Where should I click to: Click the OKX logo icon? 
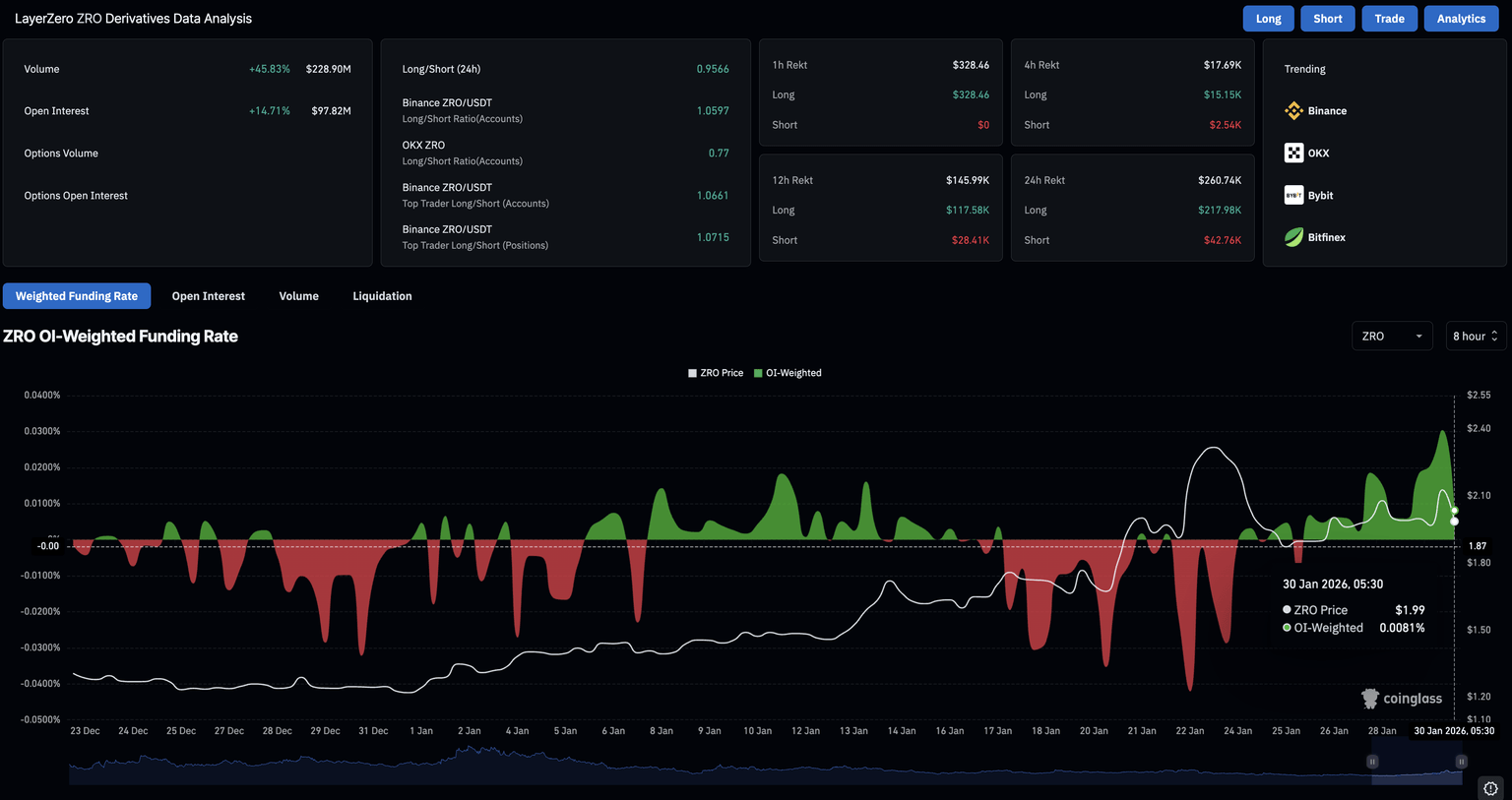coord(1293,154)
